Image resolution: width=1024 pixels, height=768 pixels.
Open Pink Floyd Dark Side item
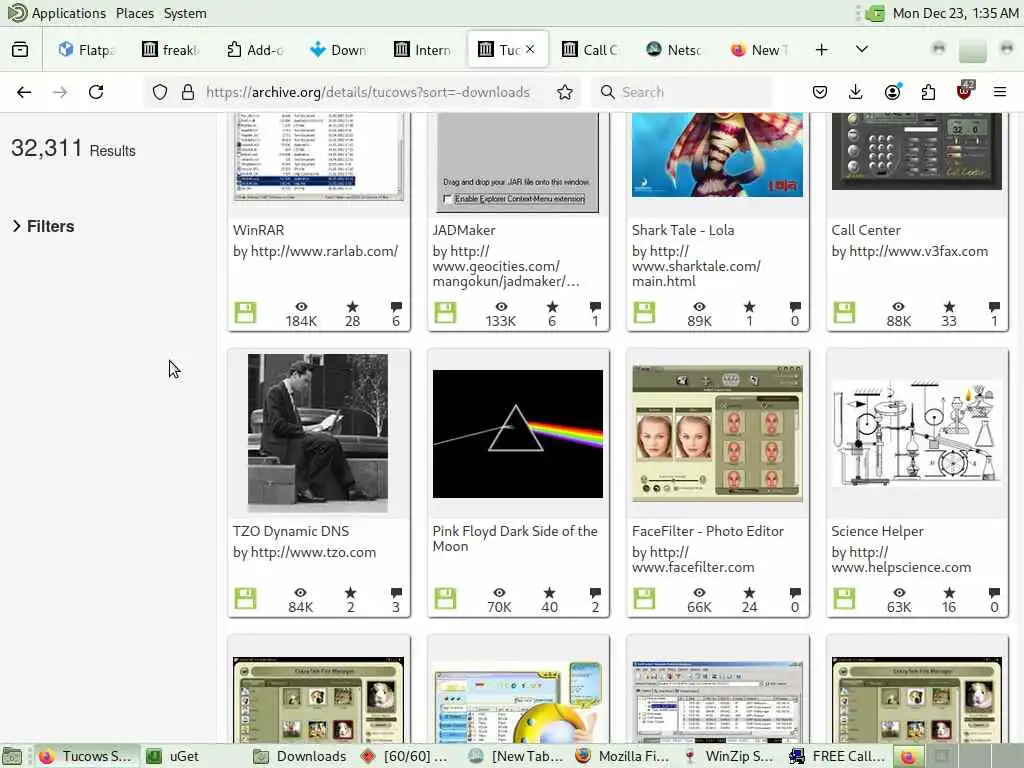pos(515,539)
